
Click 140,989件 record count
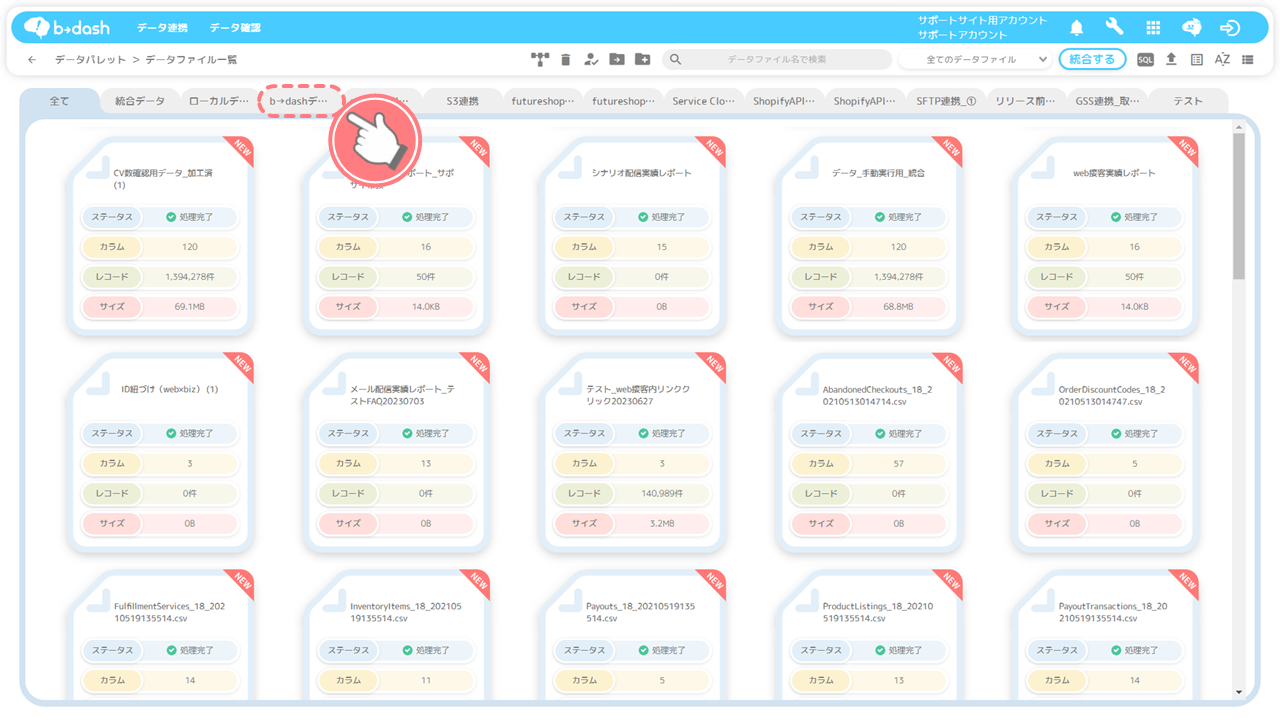click(662, 494)
